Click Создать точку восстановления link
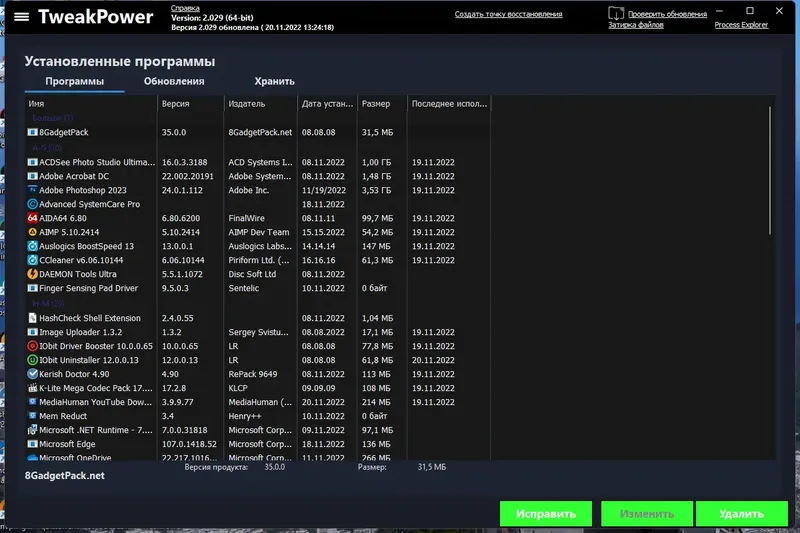The height and width of the screenshot is (533, 800). point(508,14)
